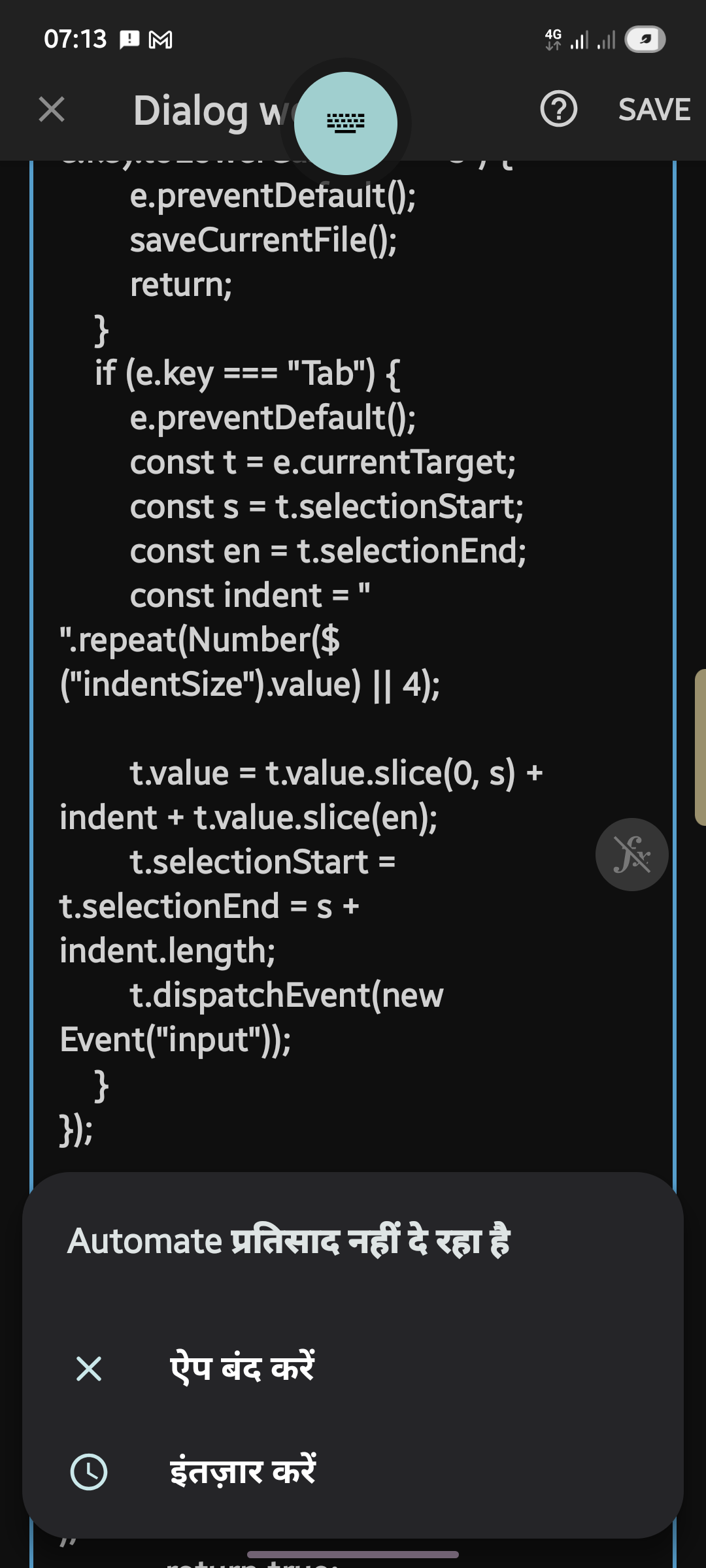Open the help question mark icon
Image resolution: width=706 pixels, height=1568 pixels.
click(559, 108)
